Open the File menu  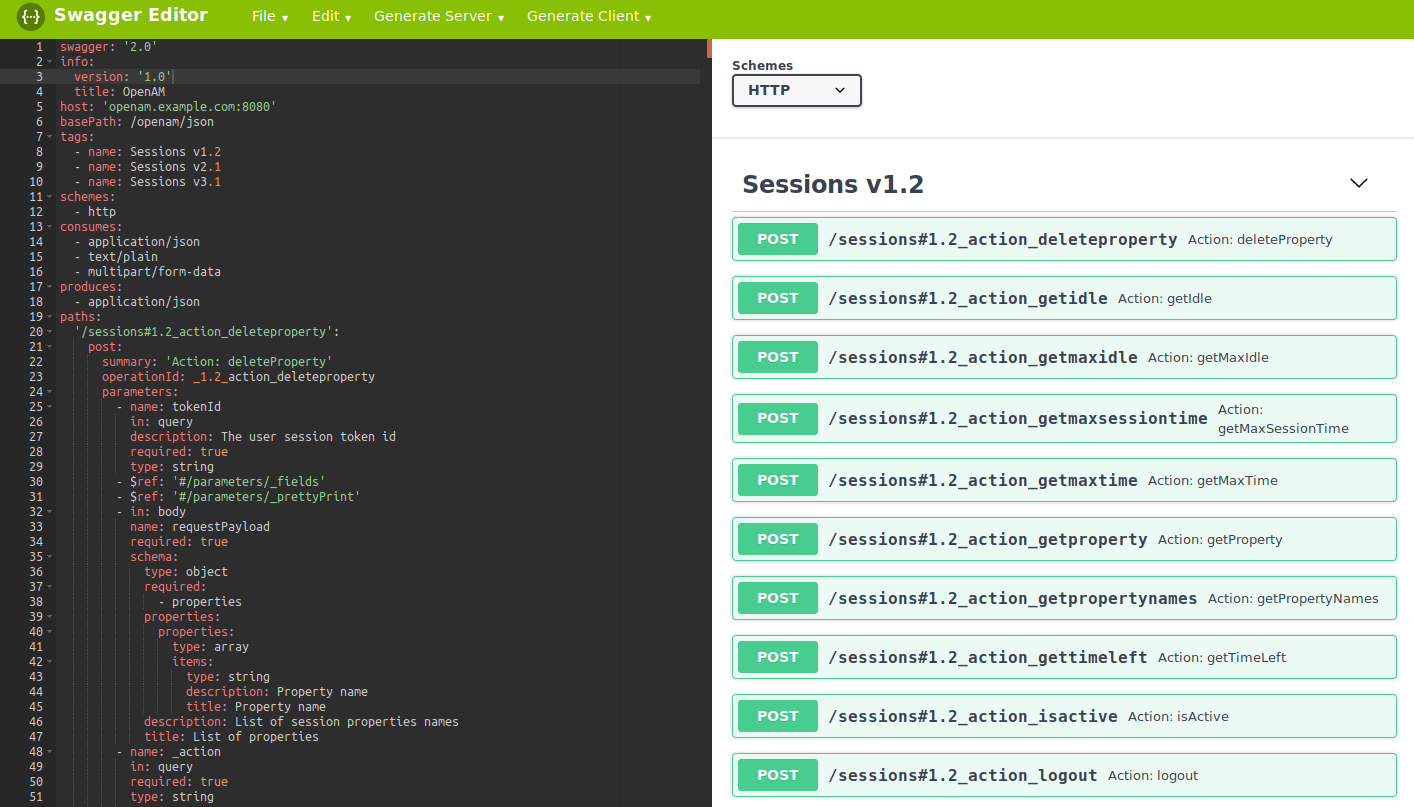[270, 17]
